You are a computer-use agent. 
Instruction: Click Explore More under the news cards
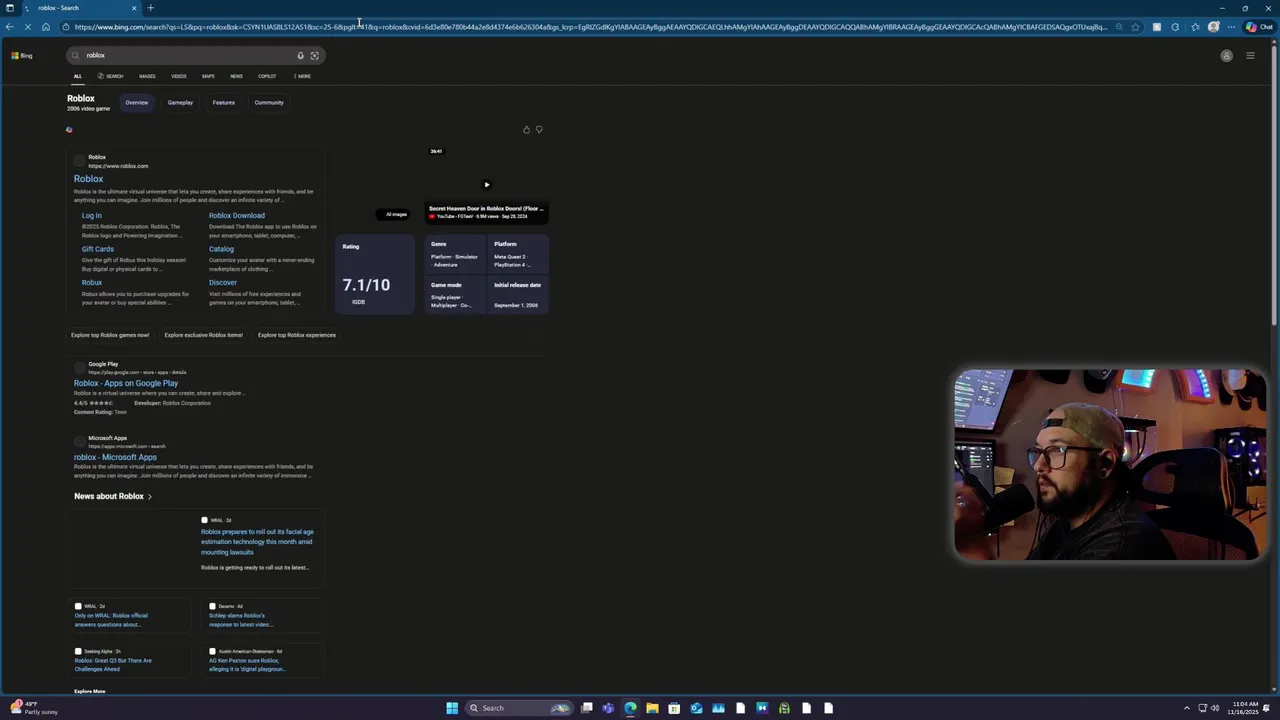(89, 691)
